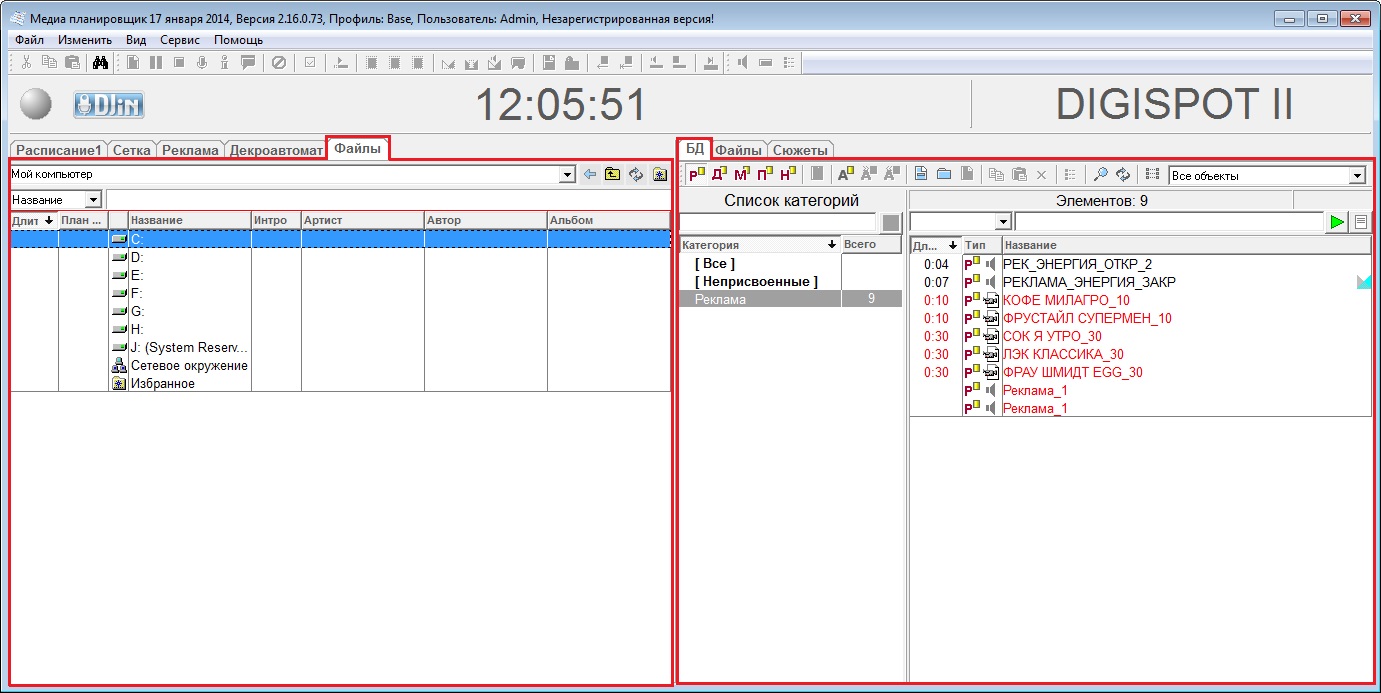The height and width of the screenshot is (693, 1381).
Task: Click the file browser search text field
Action: [387, 200]
